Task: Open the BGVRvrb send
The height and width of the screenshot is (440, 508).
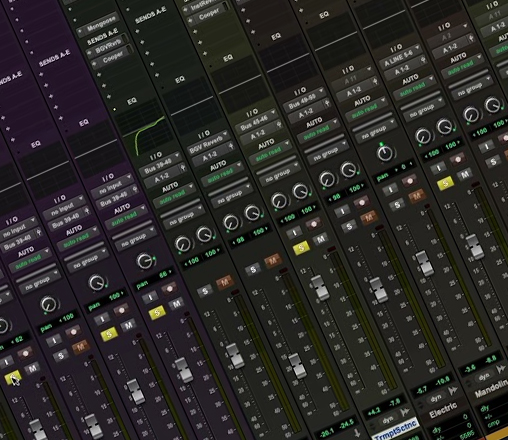Action: click(107, 47)
